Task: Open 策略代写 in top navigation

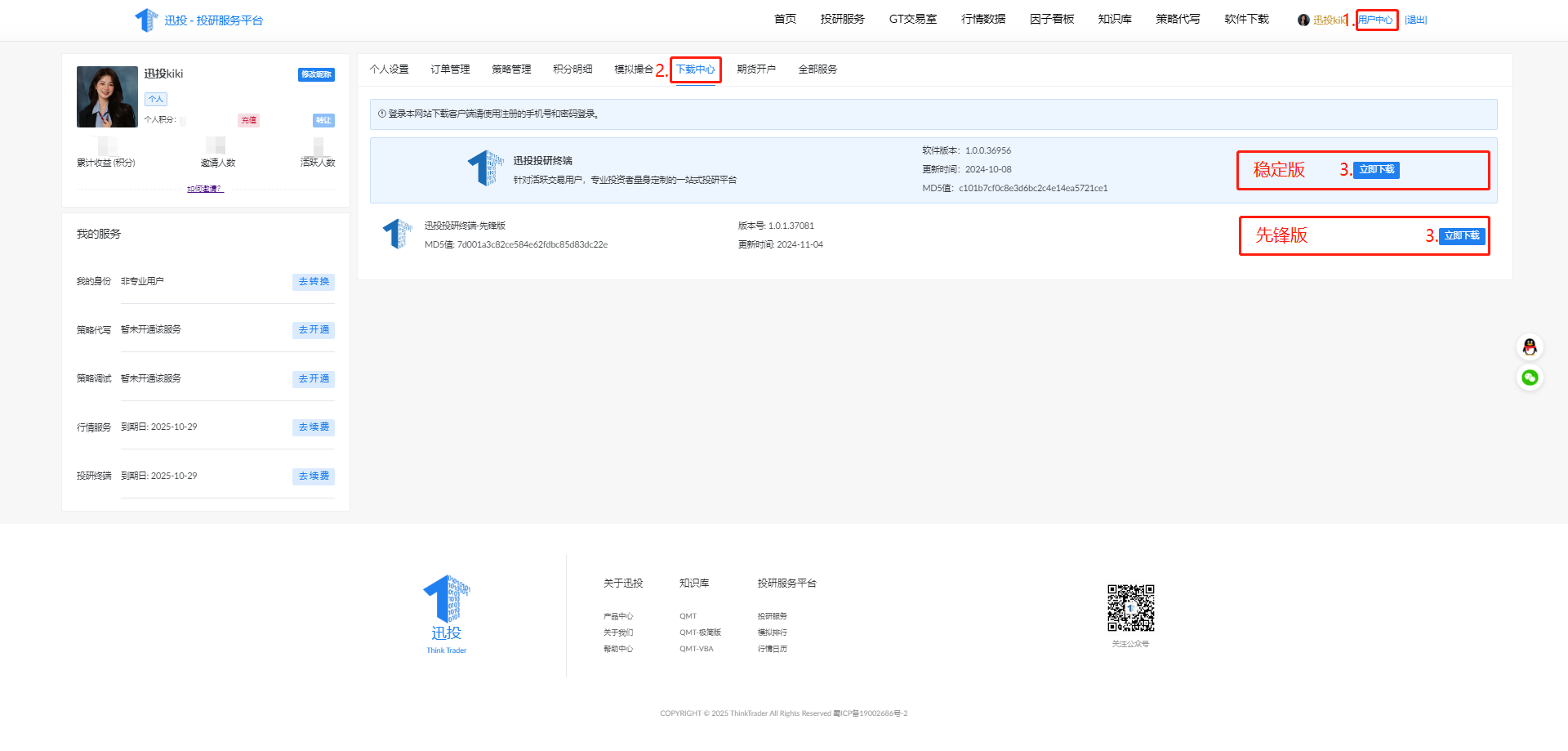Action: tap(1178, 19)
